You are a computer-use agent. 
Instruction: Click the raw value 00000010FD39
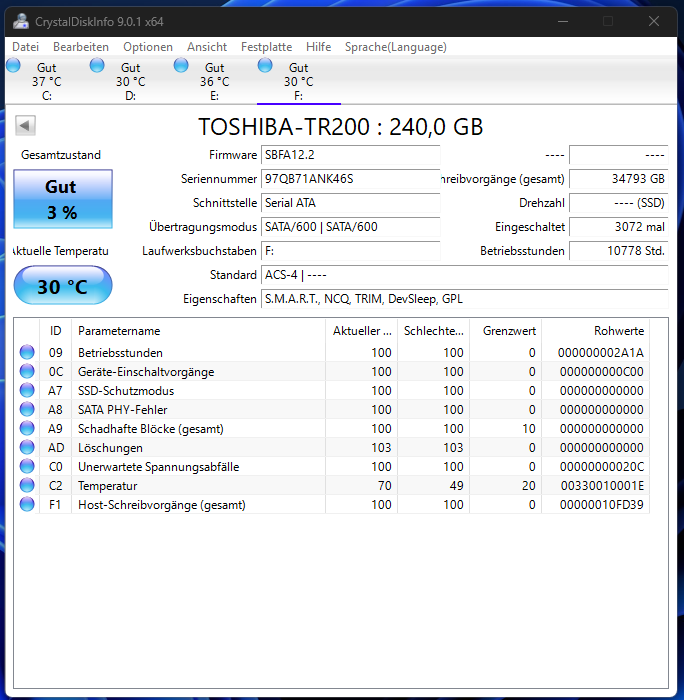pyautogui.click(x=602, y=504)
